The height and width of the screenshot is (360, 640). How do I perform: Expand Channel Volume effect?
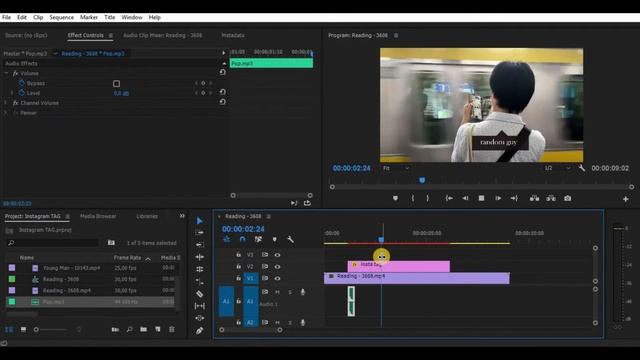pyautogui.click(x=6, y=103)
